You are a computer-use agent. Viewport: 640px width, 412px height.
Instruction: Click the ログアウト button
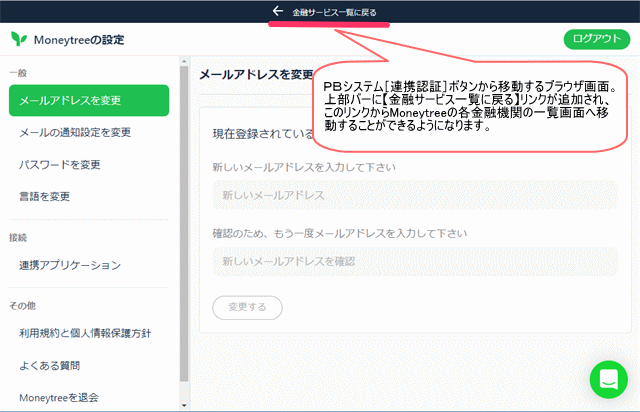point(597,39)
